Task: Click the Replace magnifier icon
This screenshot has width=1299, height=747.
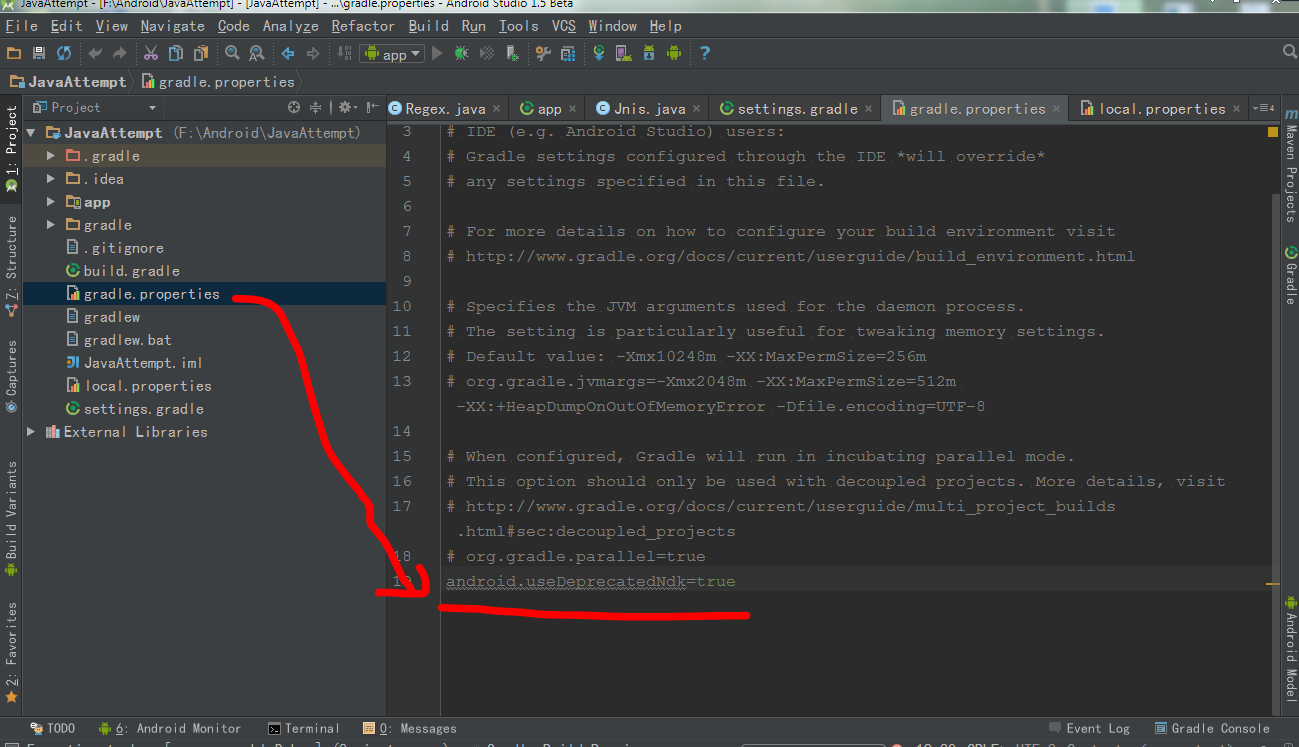Action: pos(257,53)
